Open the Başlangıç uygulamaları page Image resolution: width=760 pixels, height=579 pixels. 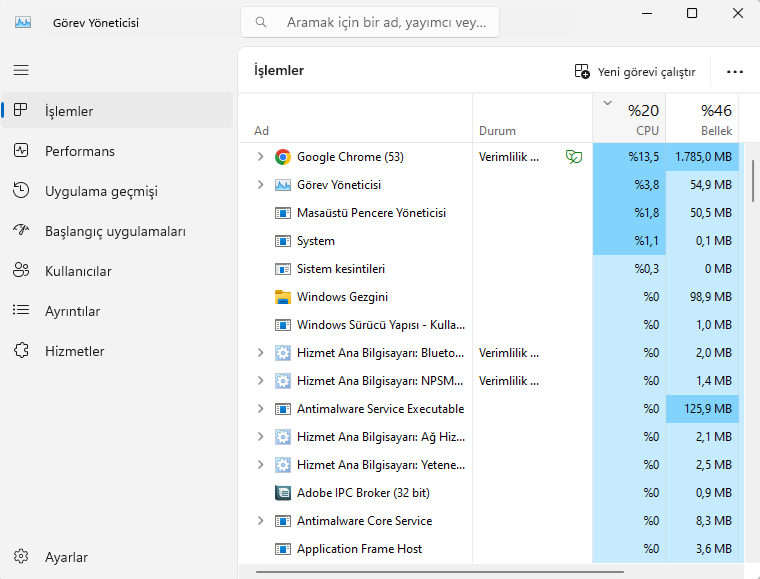115,231
